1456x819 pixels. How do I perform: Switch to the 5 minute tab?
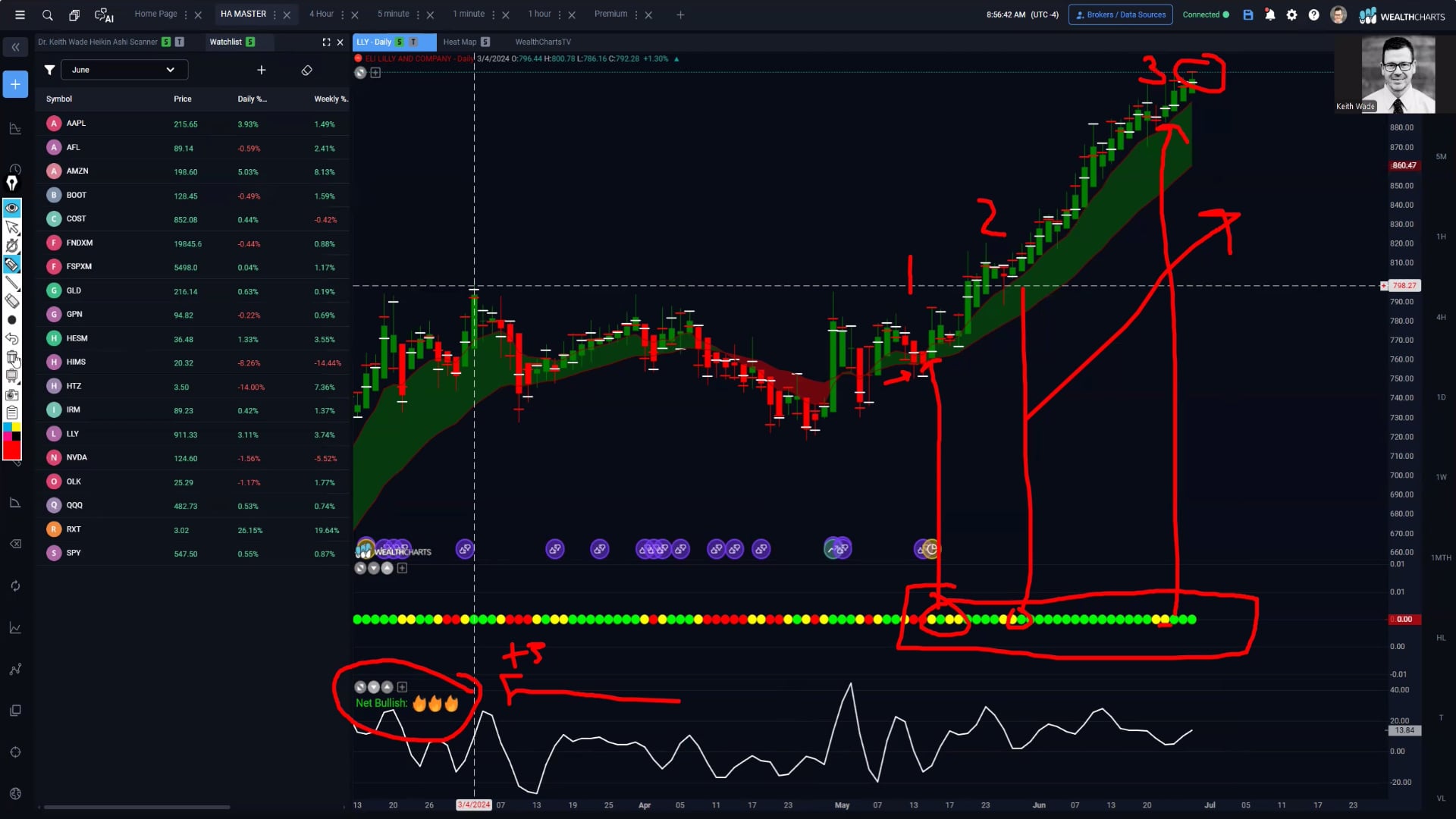coord(394,14)
